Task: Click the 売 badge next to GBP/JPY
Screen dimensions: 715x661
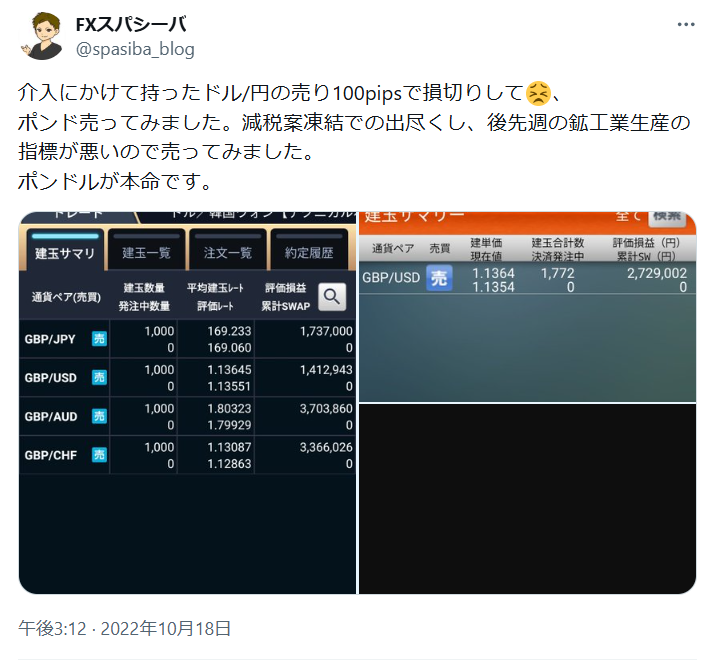Action: [x=99, y=339]
